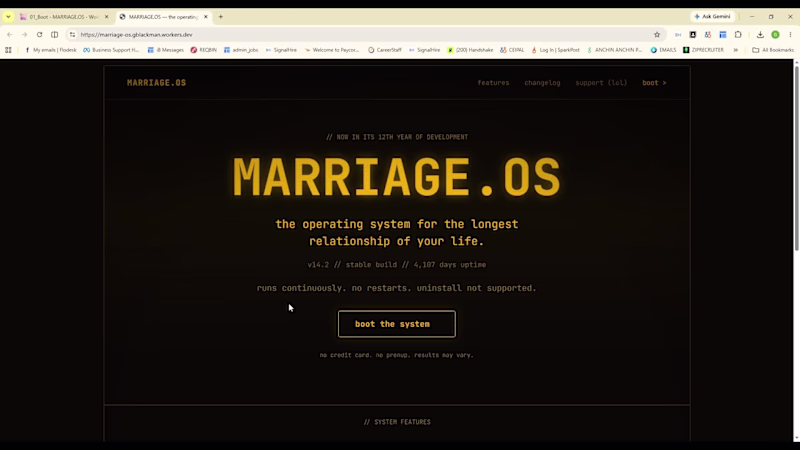Open the CareerStaff bookmark

[385, 50]
